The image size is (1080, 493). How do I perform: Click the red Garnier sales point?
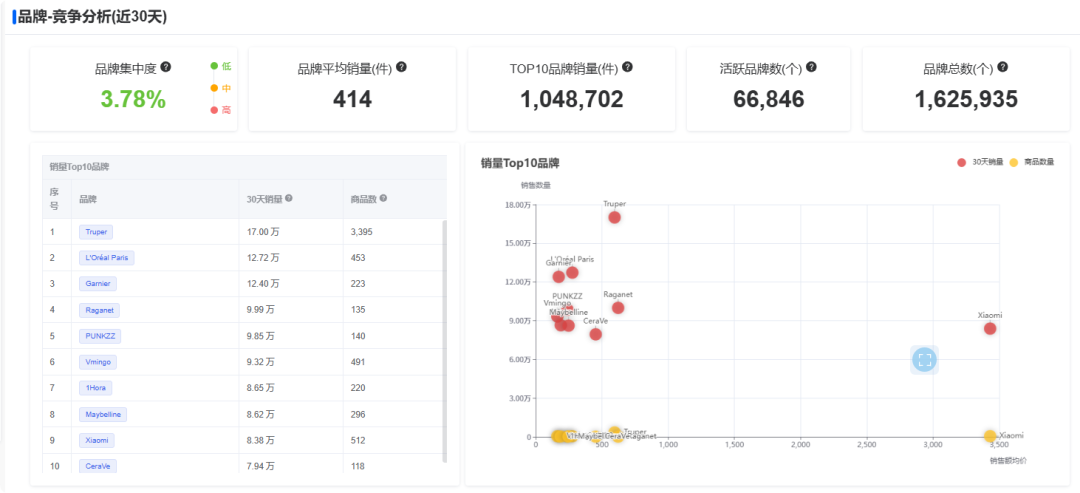[559, 277]
